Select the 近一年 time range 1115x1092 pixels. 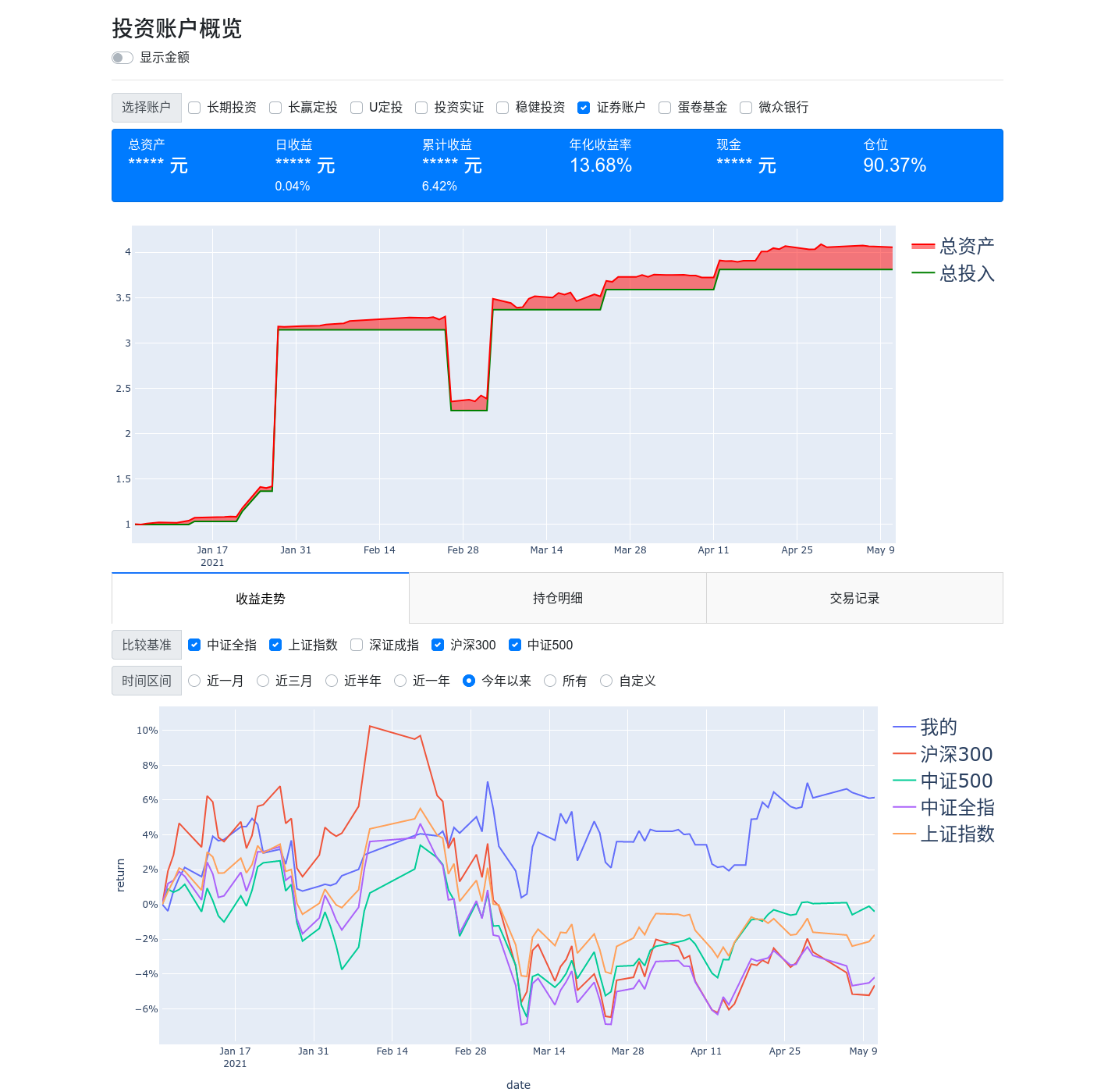tap(400, 681)
